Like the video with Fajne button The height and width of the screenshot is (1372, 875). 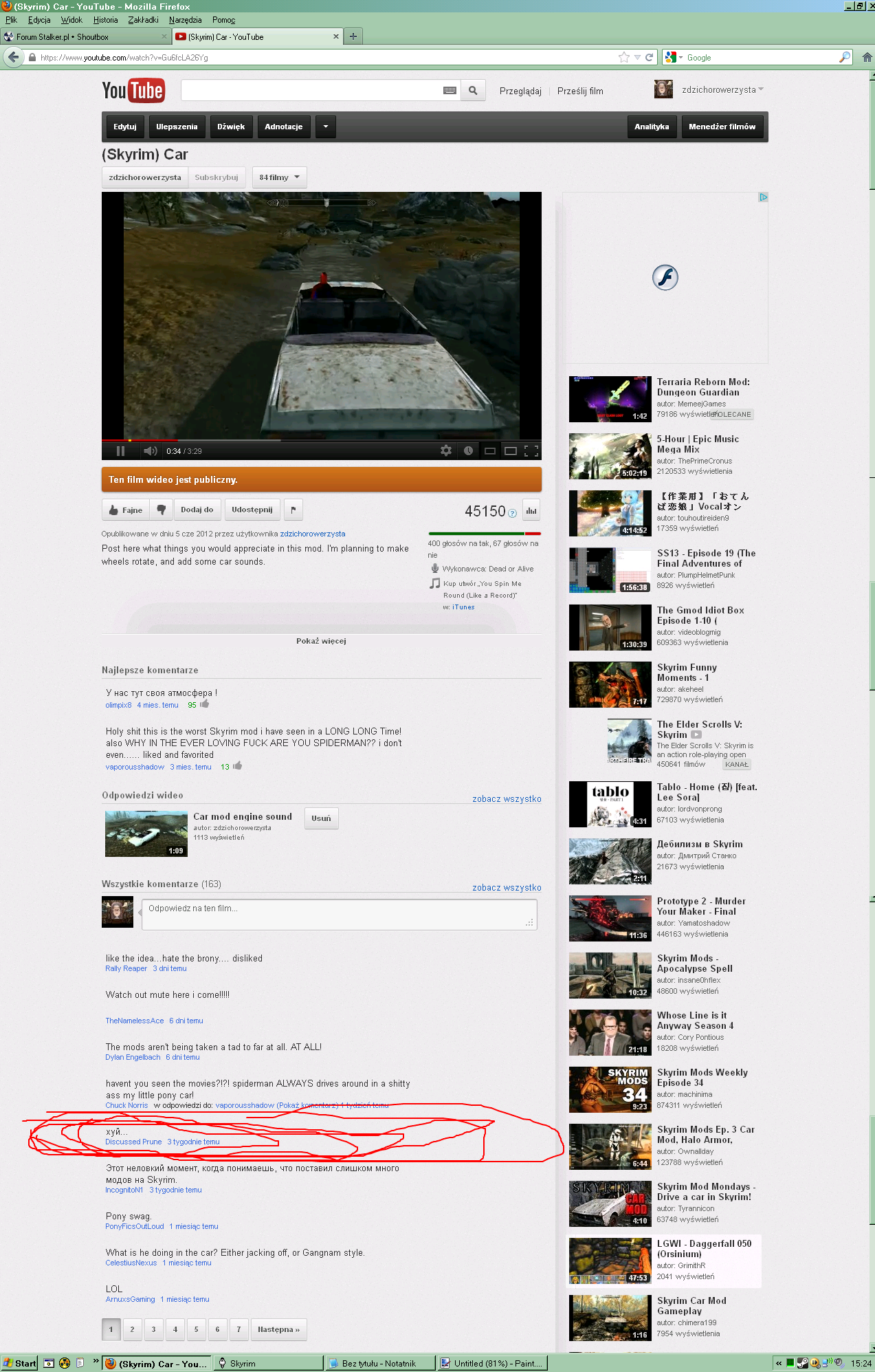pyautogui.click(x=126, y=510)
